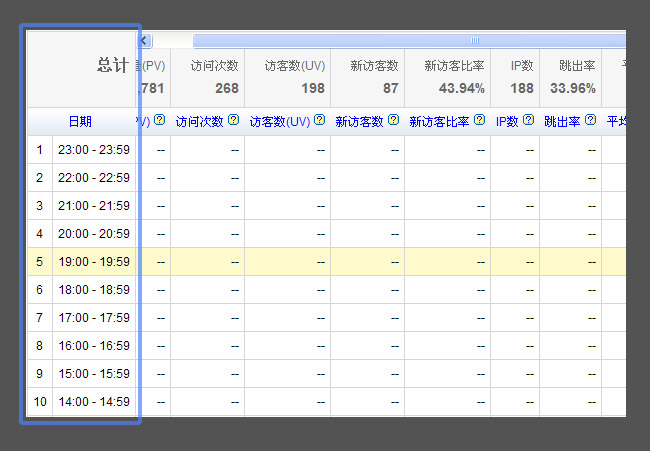Click total IP数 value 188
Viewport: 650px width, 451px height.
pos(522,88)
